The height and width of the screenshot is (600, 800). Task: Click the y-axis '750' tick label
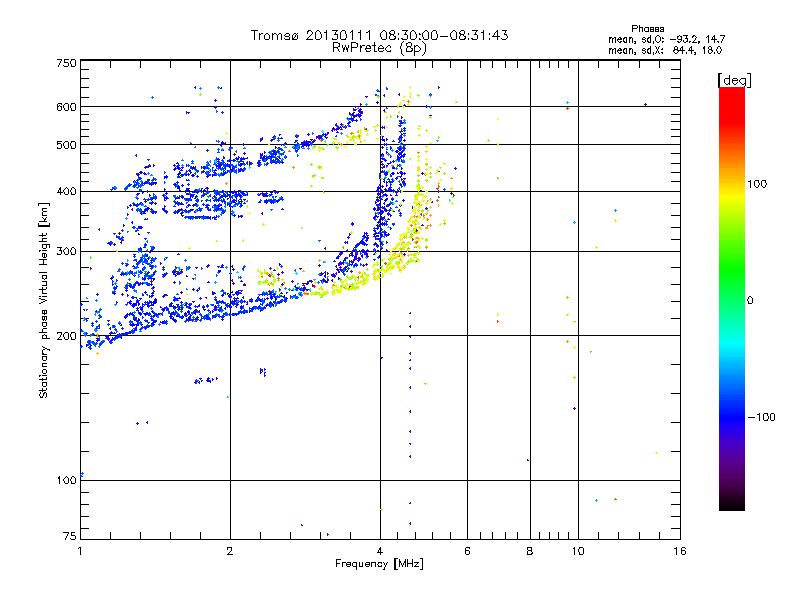[x=66, y=63]
